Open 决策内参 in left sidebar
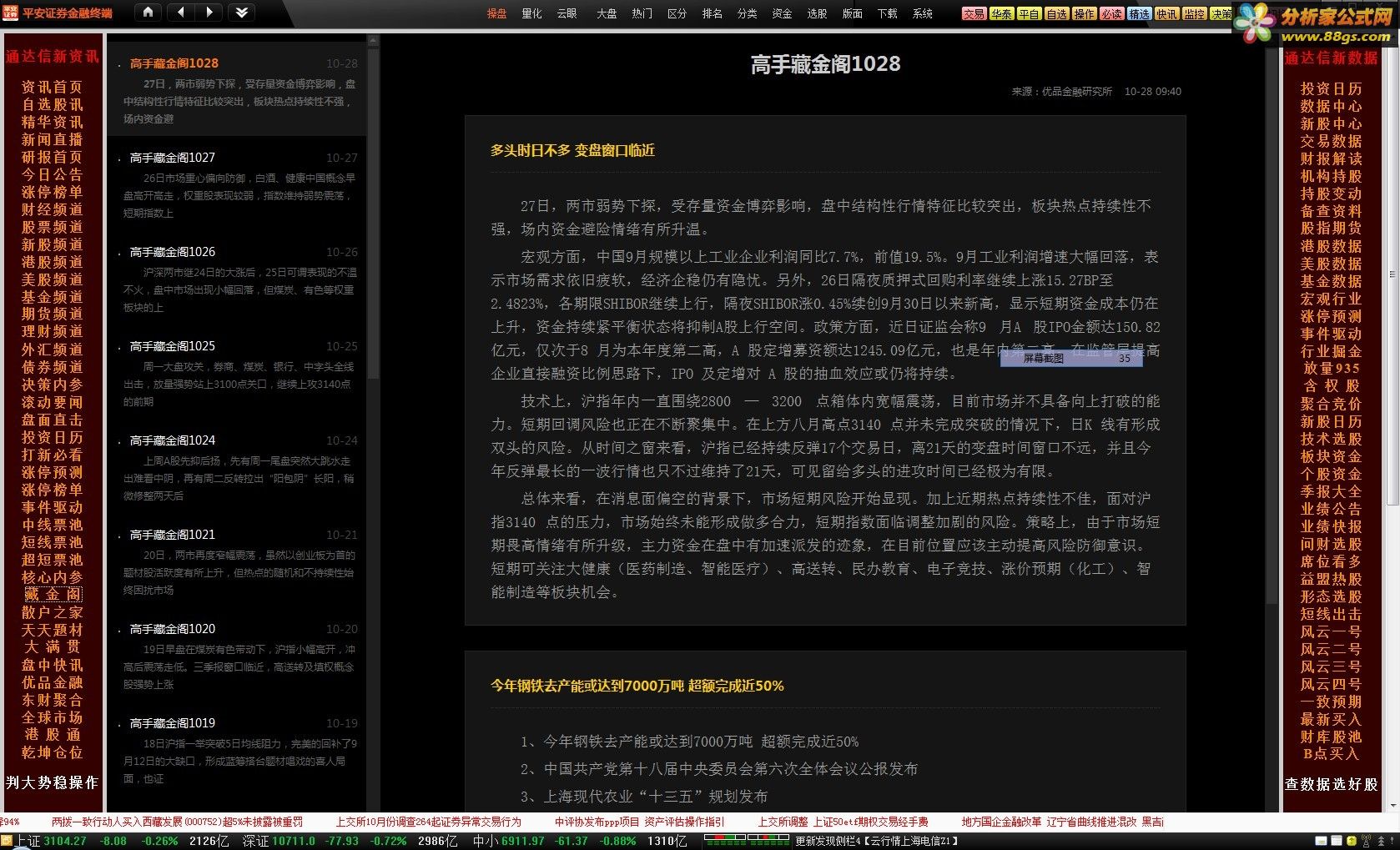1400x850 pixels. (52, 385)
